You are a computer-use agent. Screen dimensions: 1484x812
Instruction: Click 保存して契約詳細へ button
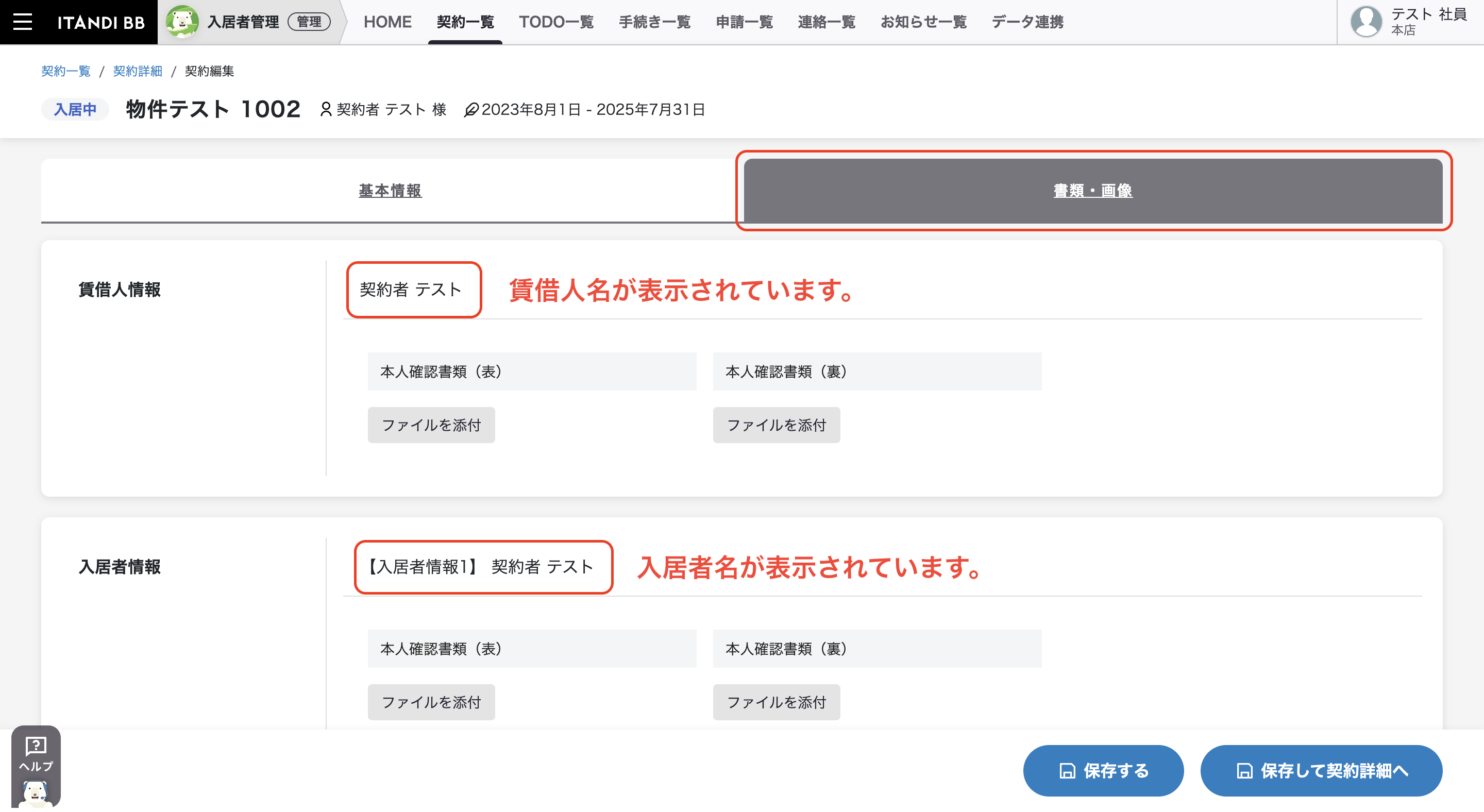pyautogui.click(x=1321, y=771)
